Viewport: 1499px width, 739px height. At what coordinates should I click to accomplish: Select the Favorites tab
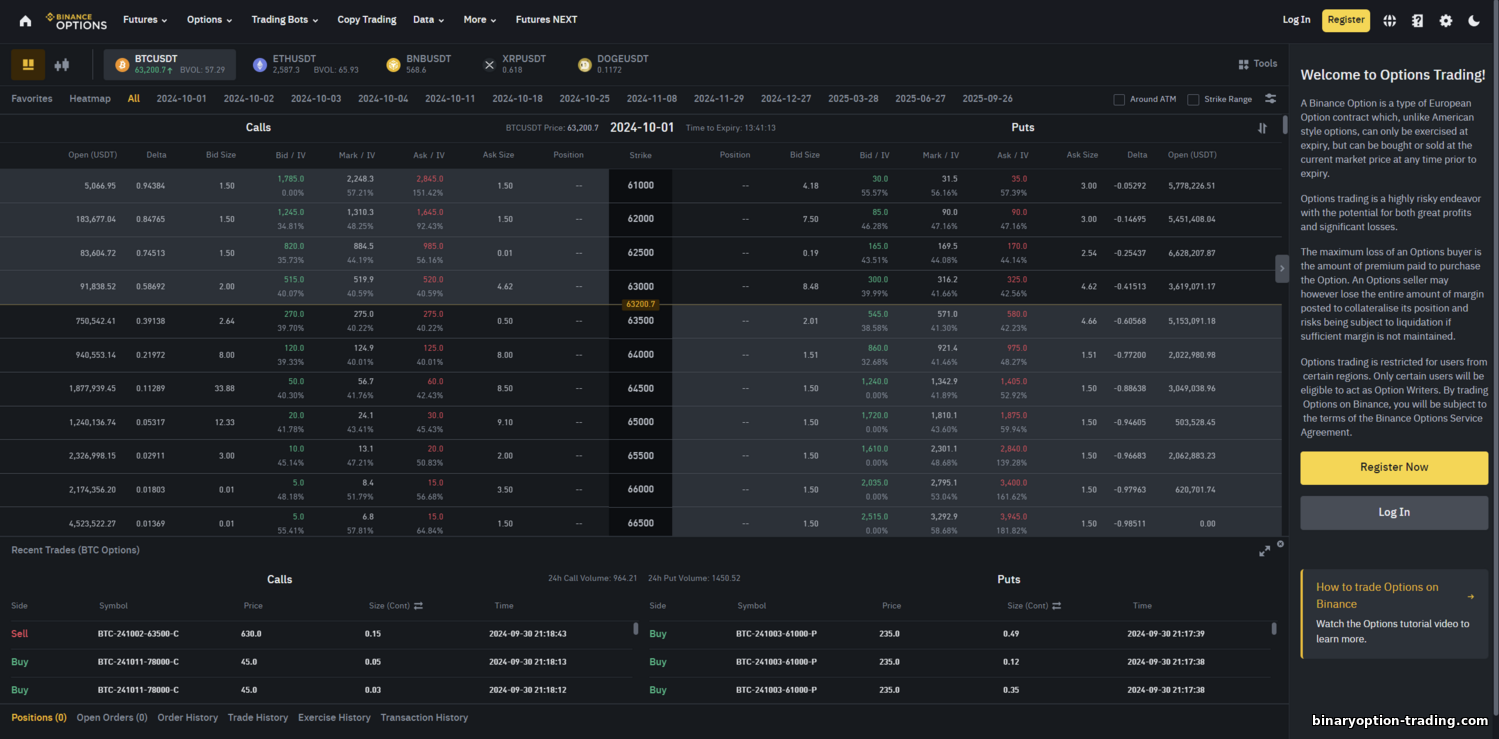click(32, 99)
